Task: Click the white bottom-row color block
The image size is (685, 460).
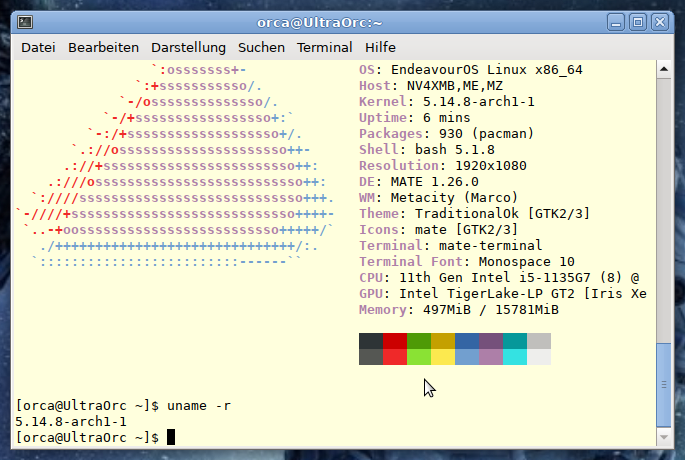Action: pyautogui.click(x=539, y=356)
